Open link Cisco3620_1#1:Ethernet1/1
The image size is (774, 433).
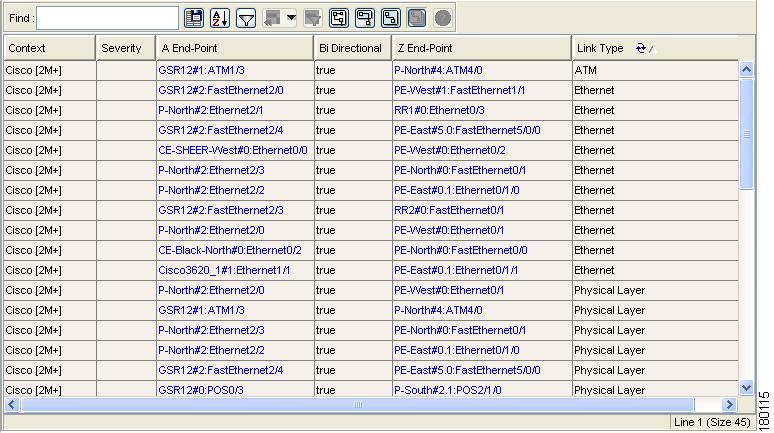pyautogui.click(x=224, y=270)
